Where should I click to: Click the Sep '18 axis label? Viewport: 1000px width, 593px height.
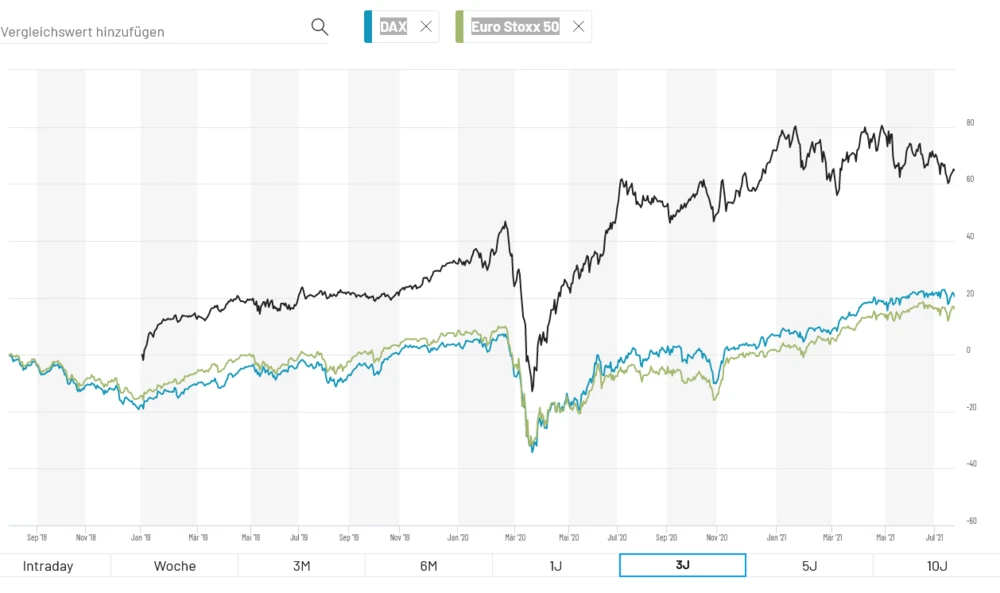click(x=37, y=537)
